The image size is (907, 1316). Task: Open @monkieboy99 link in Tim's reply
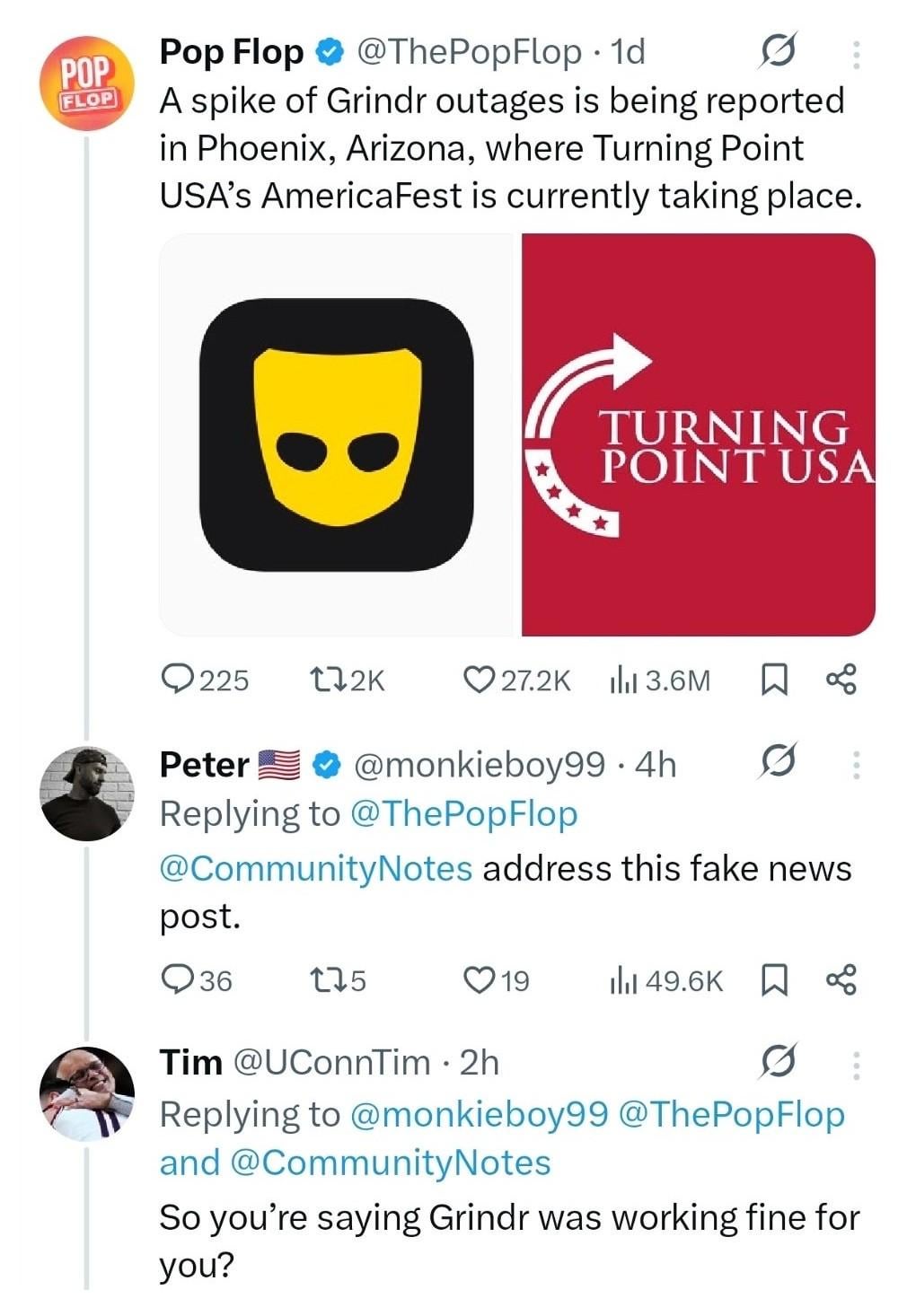coord(478,1114)
